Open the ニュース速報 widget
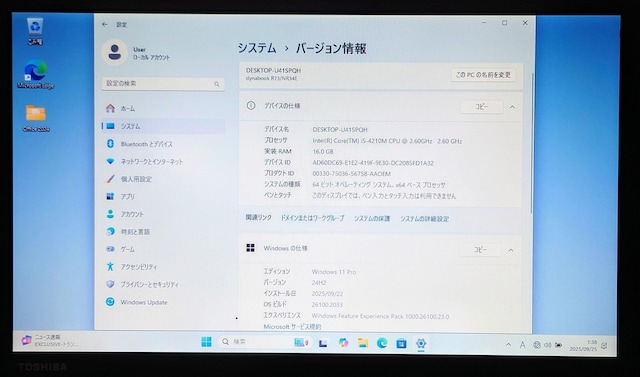The height and width of the screenshot is (377, 640). tap(49, 340)
